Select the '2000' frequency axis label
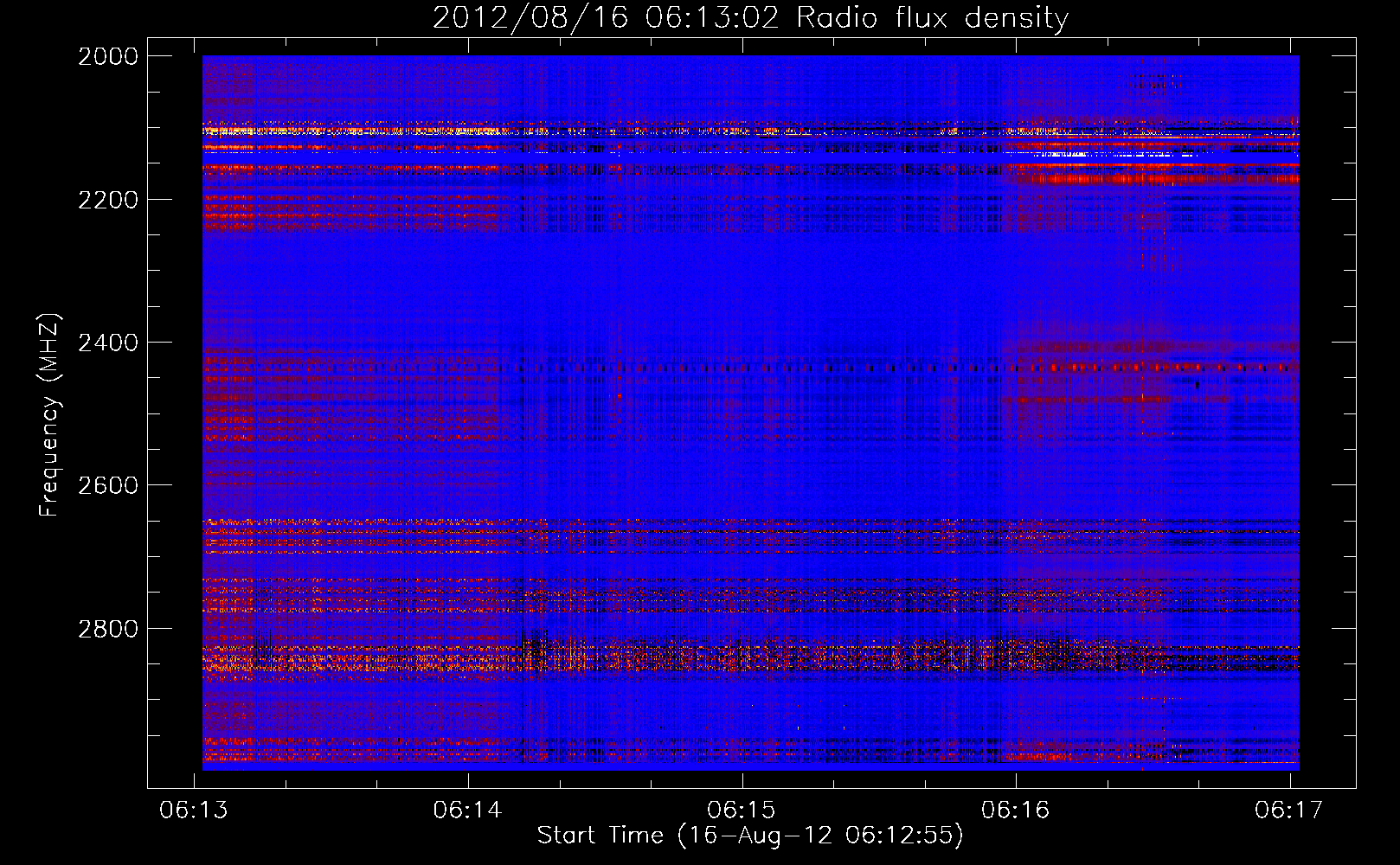Image resolution: width=1400 pixels, height=865 pixels. [108, 56]
